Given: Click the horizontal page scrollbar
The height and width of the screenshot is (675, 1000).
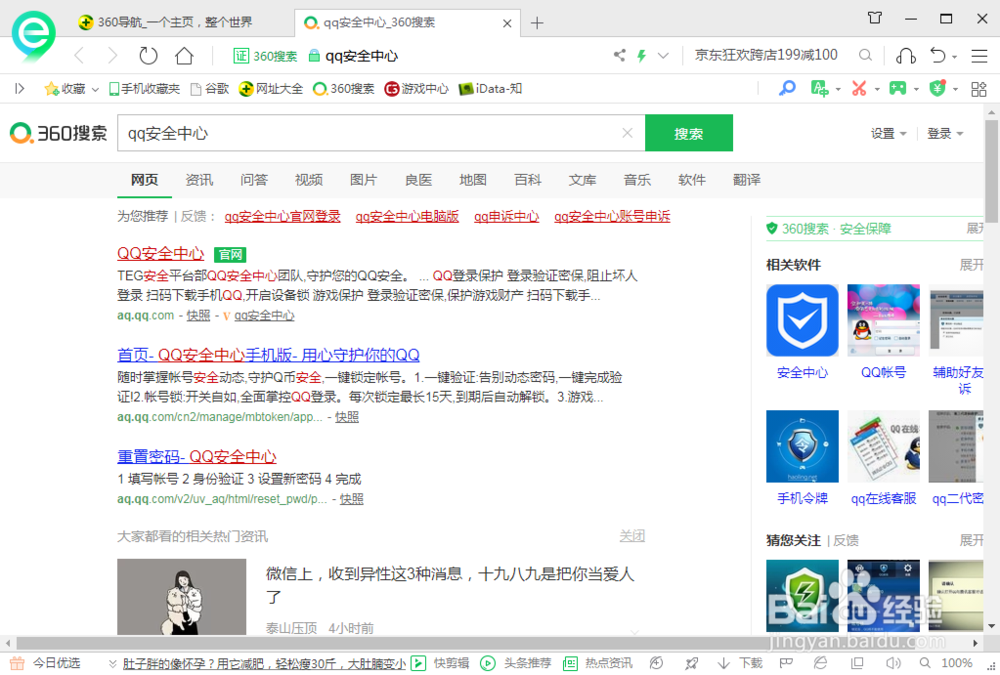Looking at the screenshot, I should (x=491, y=642).
